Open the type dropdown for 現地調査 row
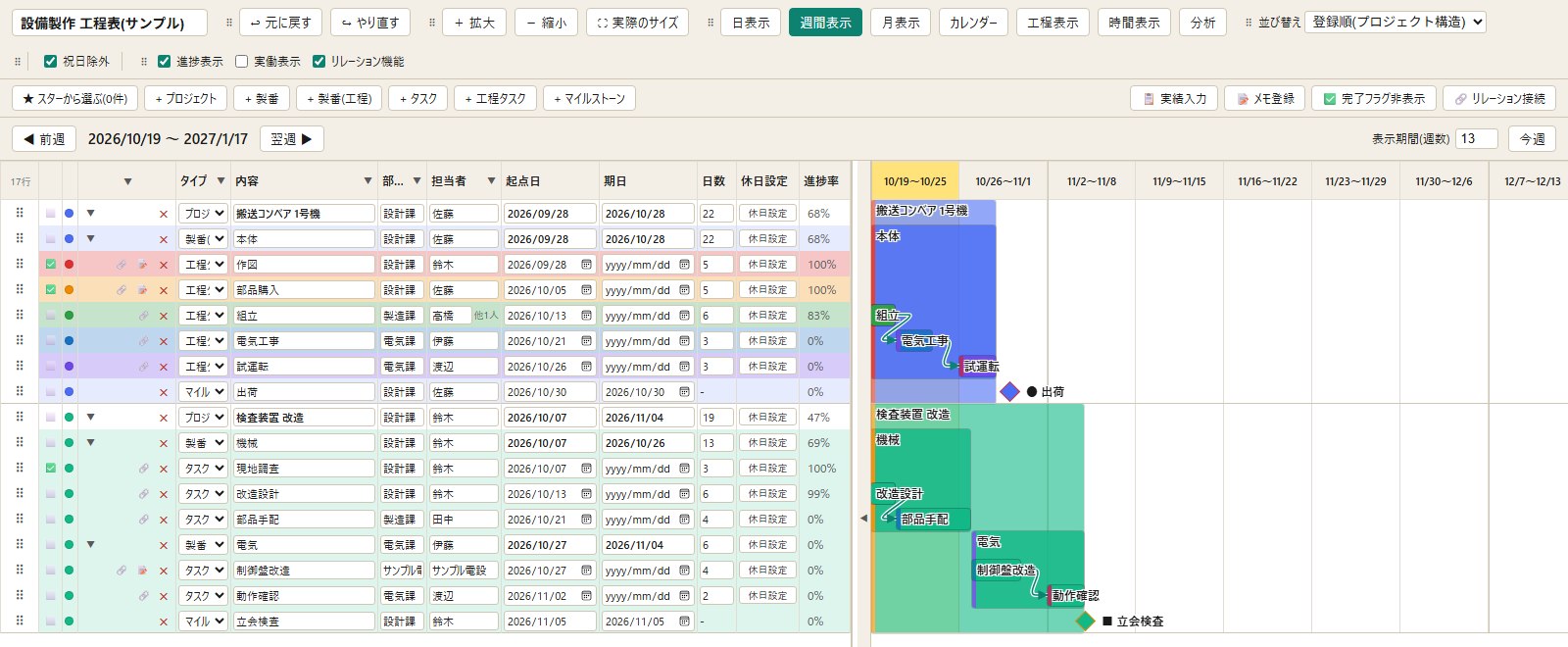 [203, 469]
